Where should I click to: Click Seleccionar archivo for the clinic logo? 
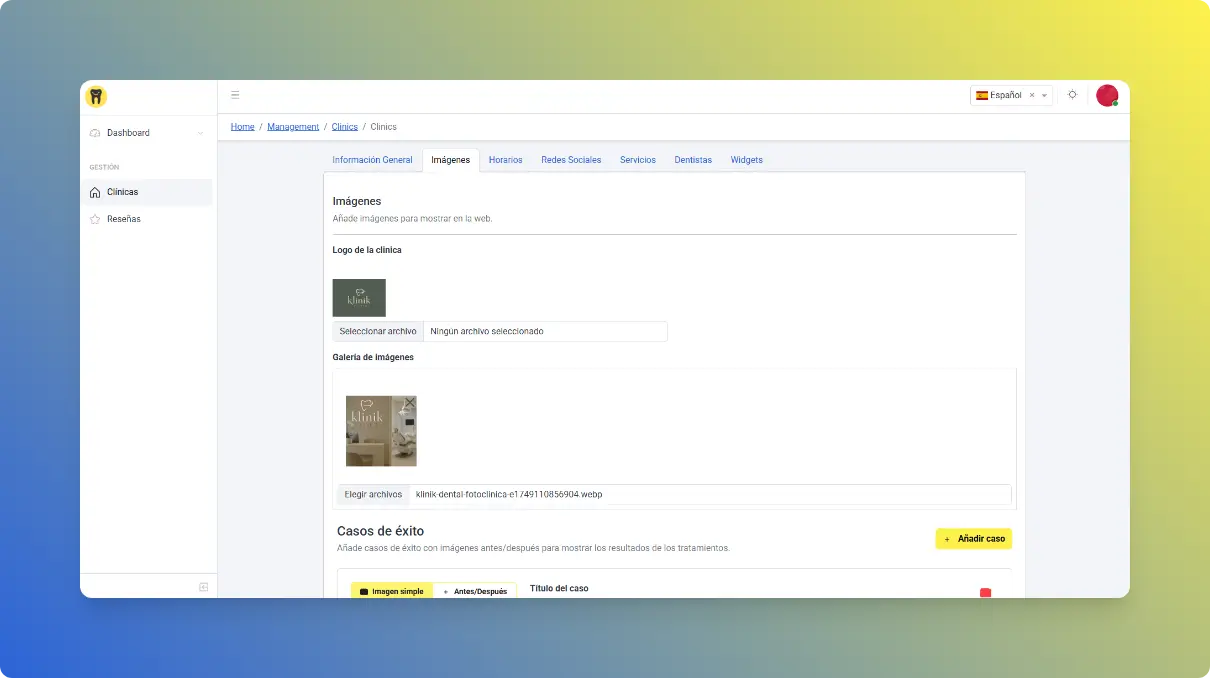(378, 331)
